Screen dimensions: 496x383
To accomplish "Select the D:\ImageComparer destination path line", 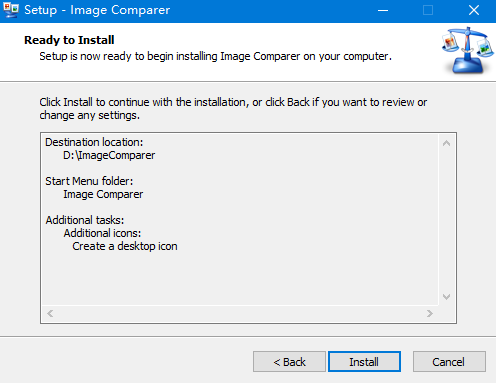I will (109, 155).
